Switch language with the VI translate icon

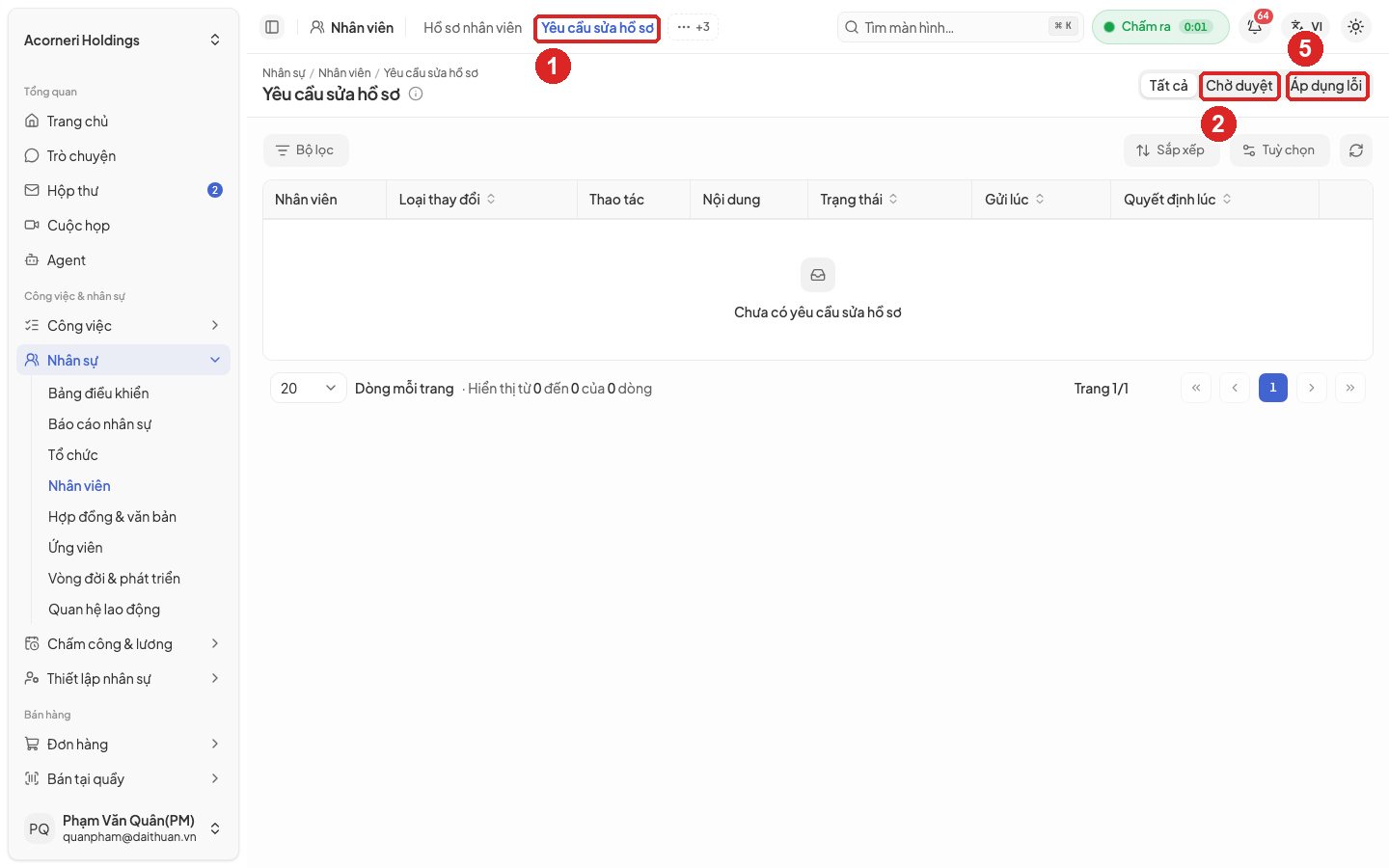pyautogui.click(x=1306, y=27)
